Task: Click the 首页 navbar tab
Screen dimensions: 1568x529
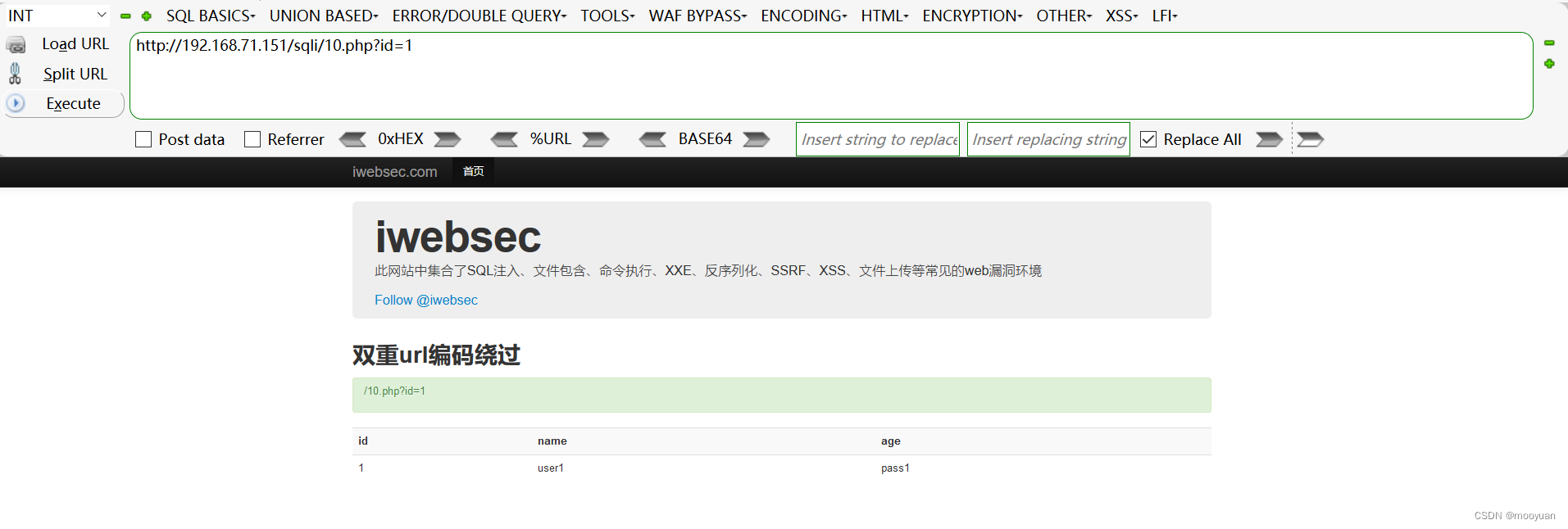Action: (x=473, y=171)
